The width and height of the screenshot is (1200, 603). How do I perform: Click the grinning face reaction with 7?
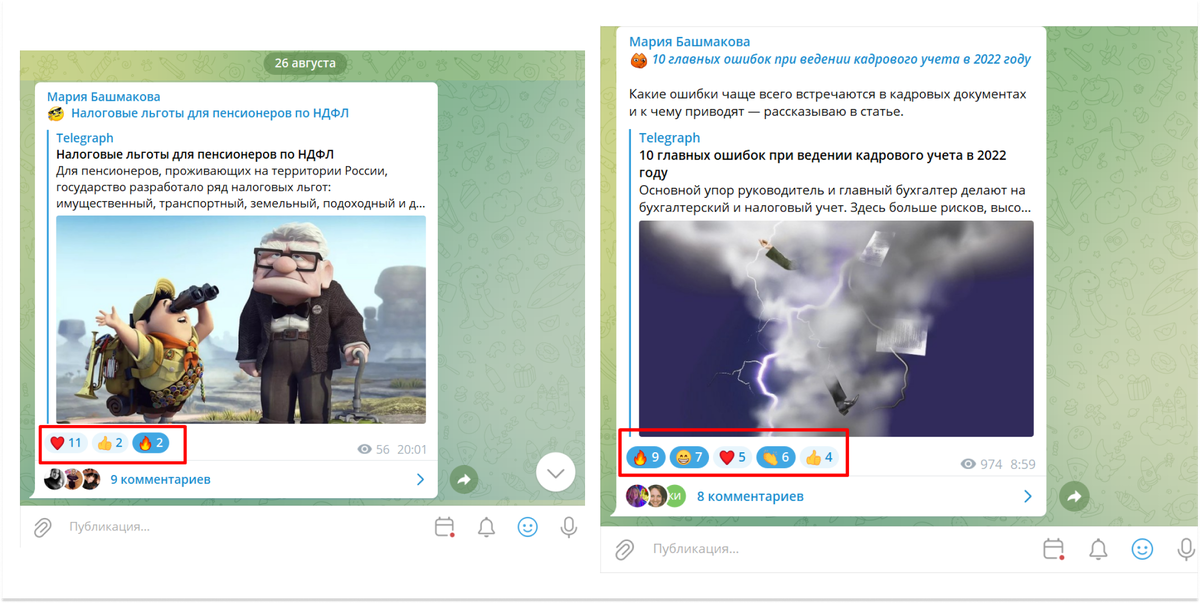[x=689, y=457]
